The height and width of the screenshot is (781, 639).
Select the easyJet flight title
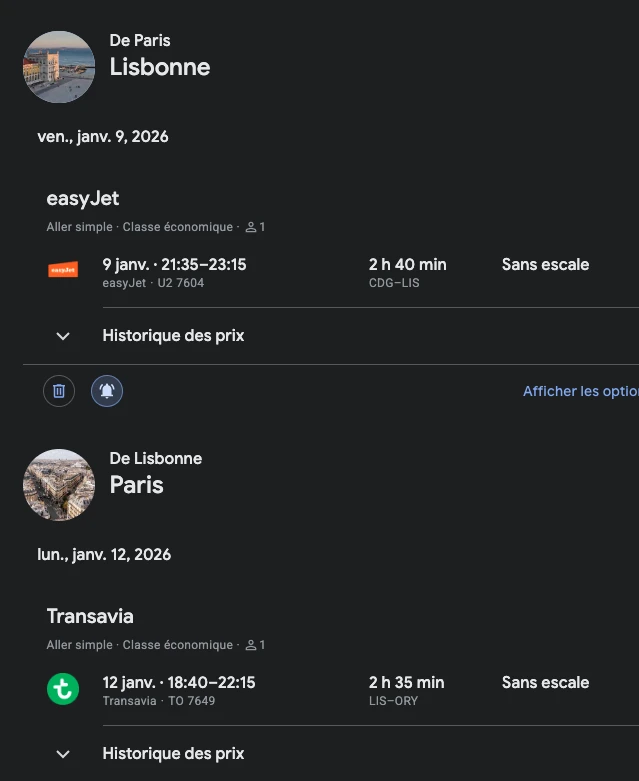point(83,198)
